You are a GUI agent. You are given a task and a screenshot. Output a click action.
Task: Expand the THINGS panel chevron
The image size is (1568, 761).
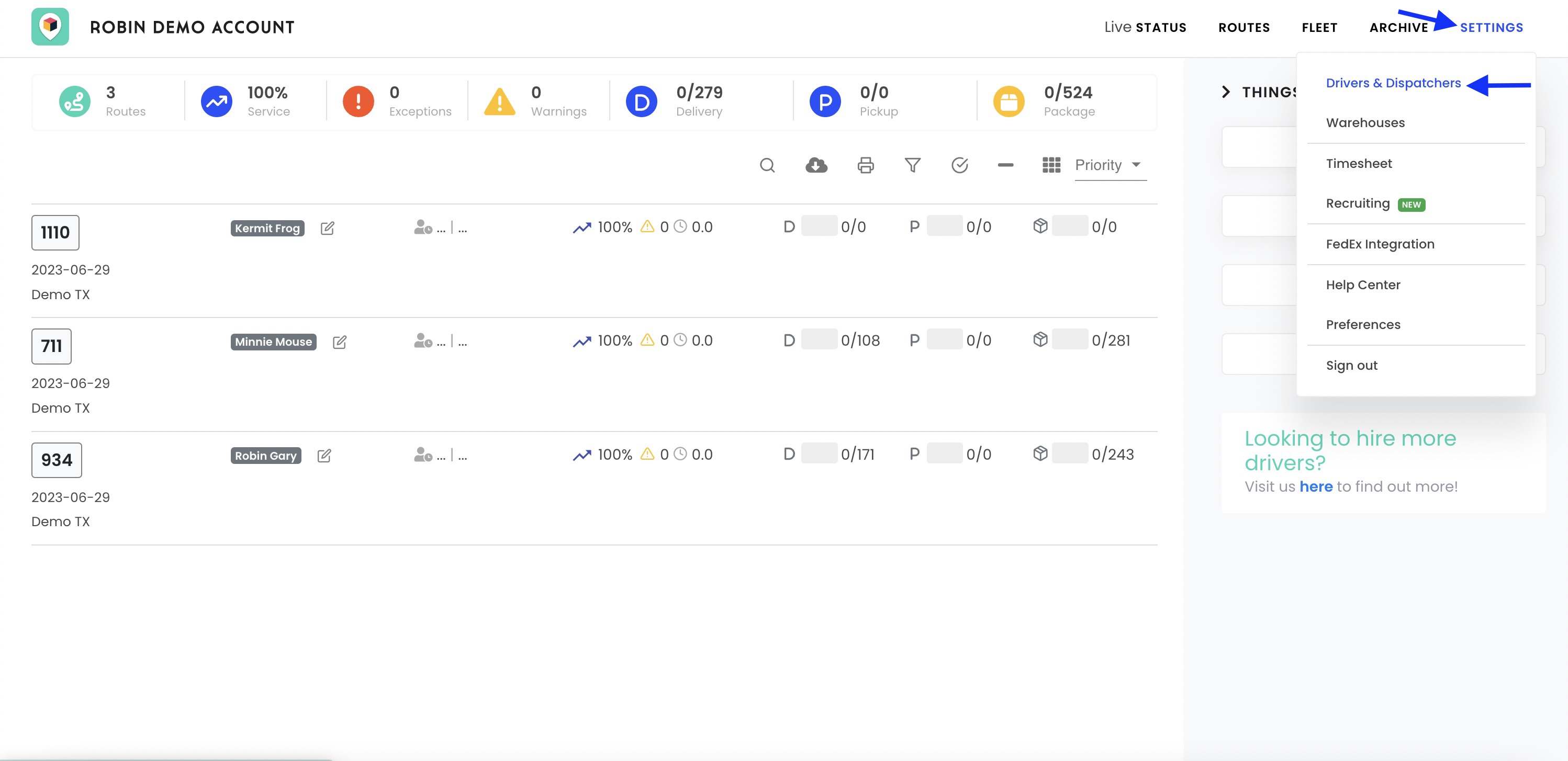(1226, 93)
